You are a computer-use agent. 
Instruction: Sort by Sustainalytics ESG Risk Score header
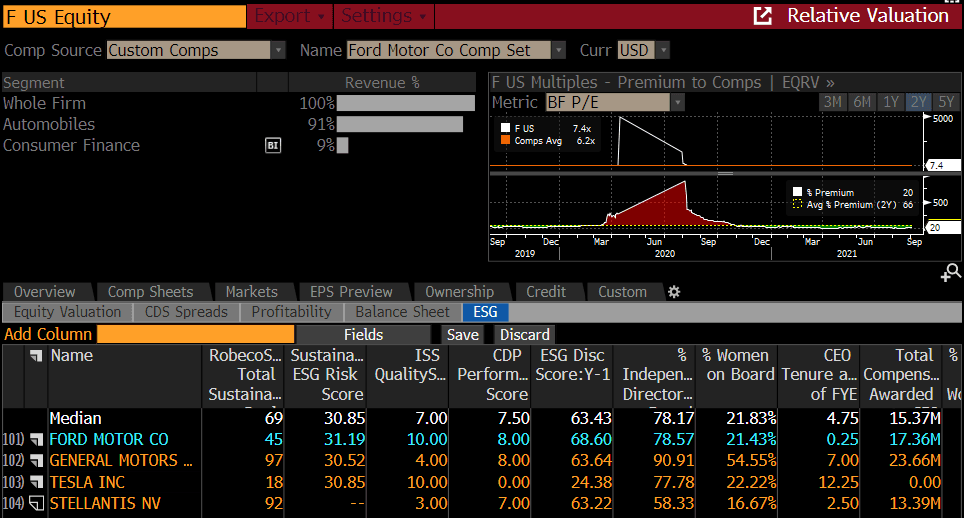coord(326,375)
